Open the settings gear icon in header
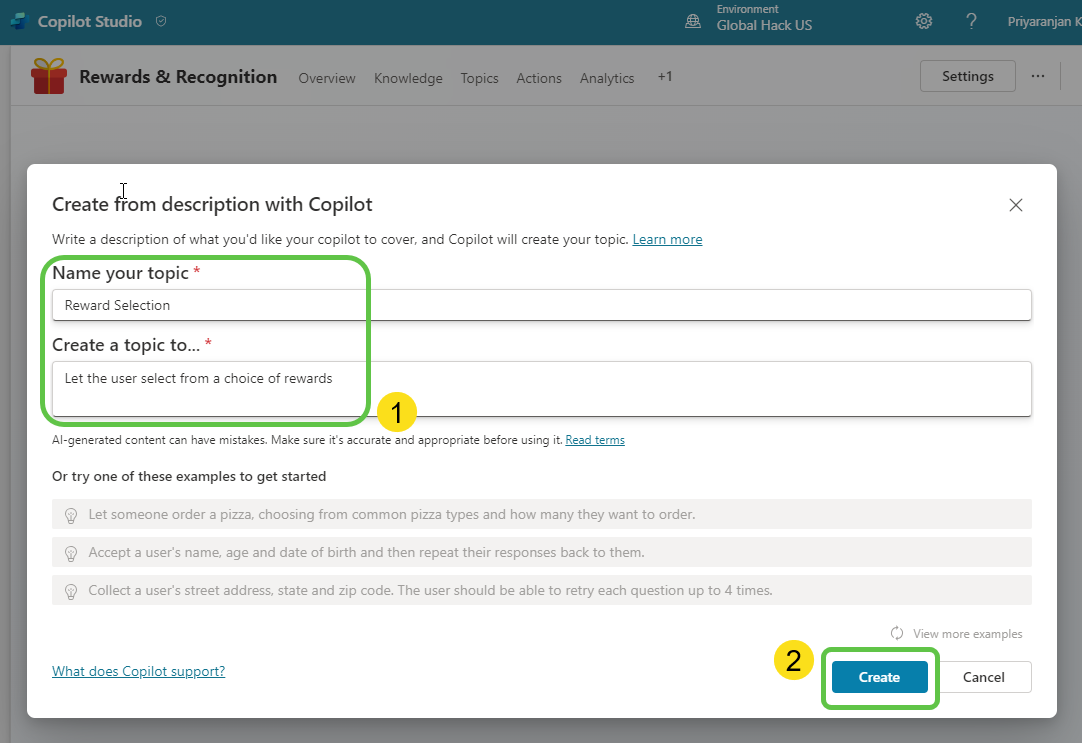 (x=924, y=21)
